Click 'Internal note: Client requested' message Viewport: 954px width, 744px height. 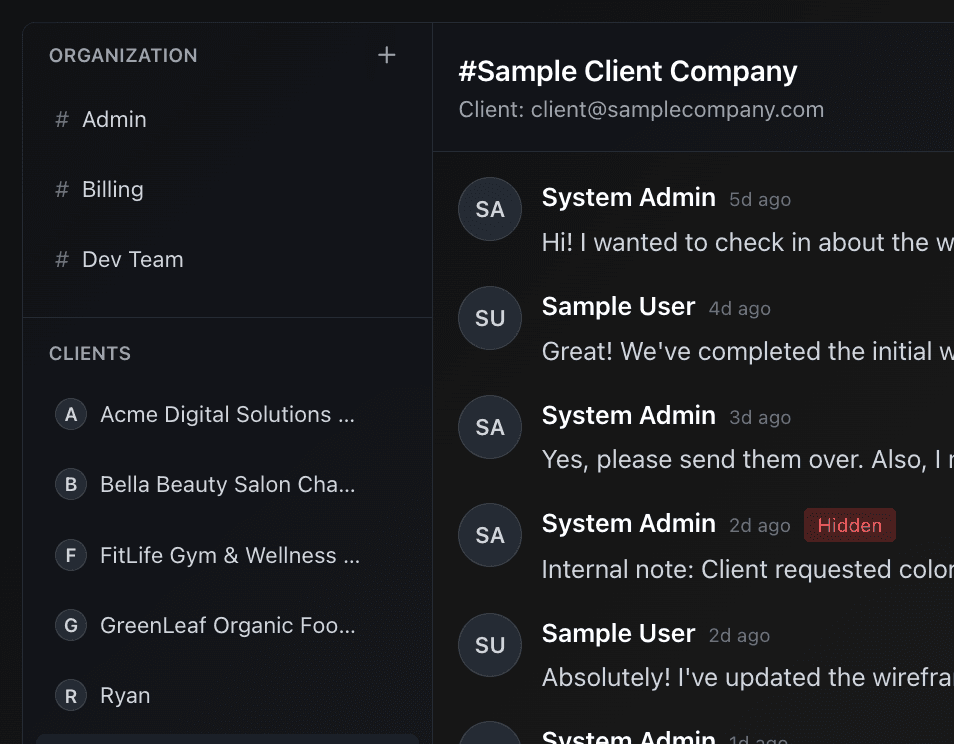pyautogui.click(x=747, y=570)
